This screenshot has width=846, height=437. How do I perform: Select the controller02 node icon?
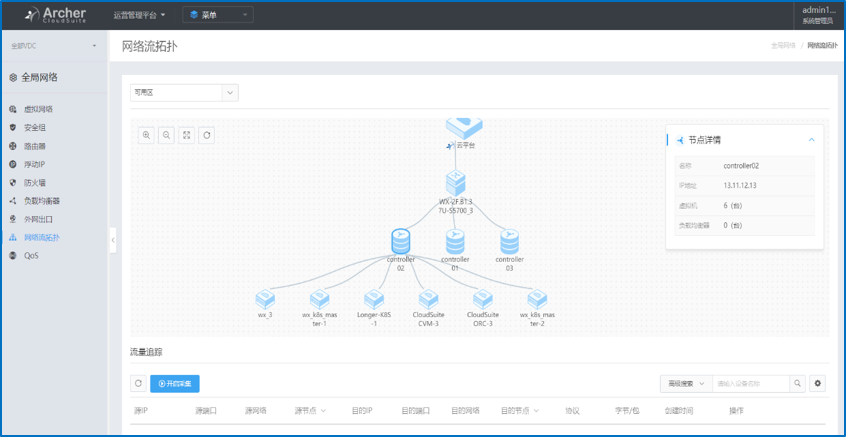coord(401,241)
